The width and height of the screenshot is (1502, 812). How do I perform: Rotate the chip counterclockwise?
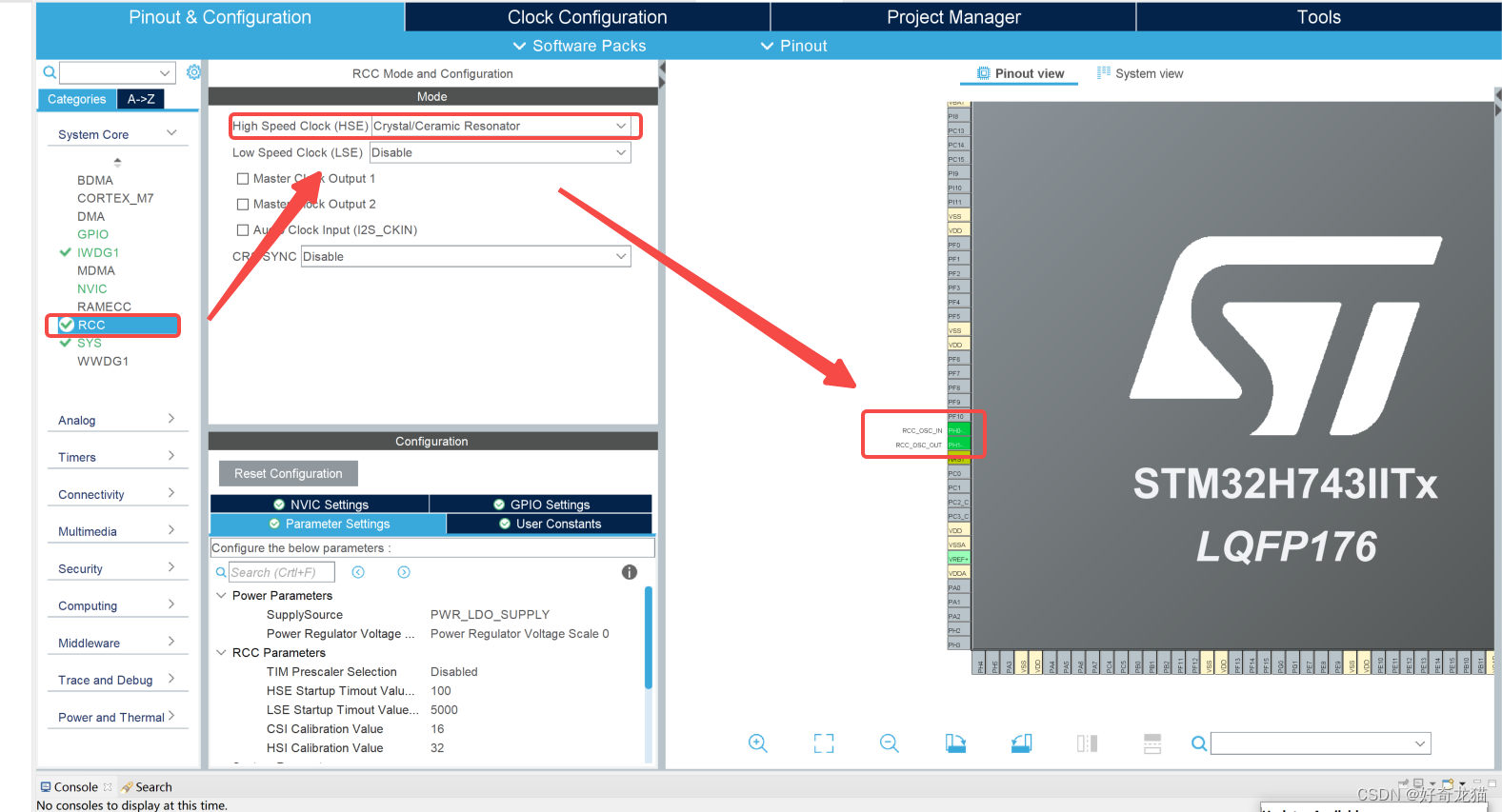coord(1021,743)
